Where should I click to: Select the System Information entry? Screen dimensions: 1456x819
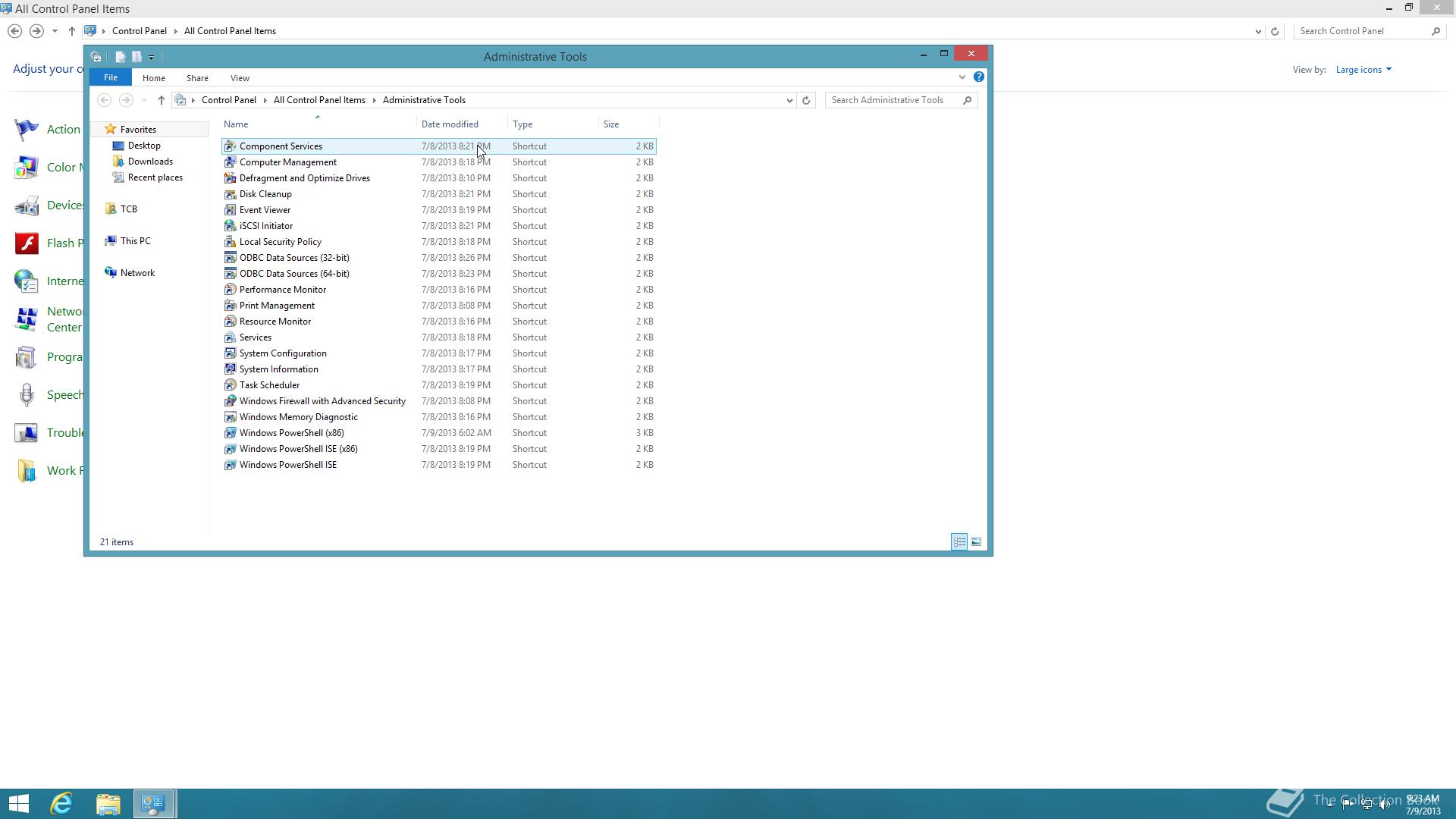click(438, 369)
